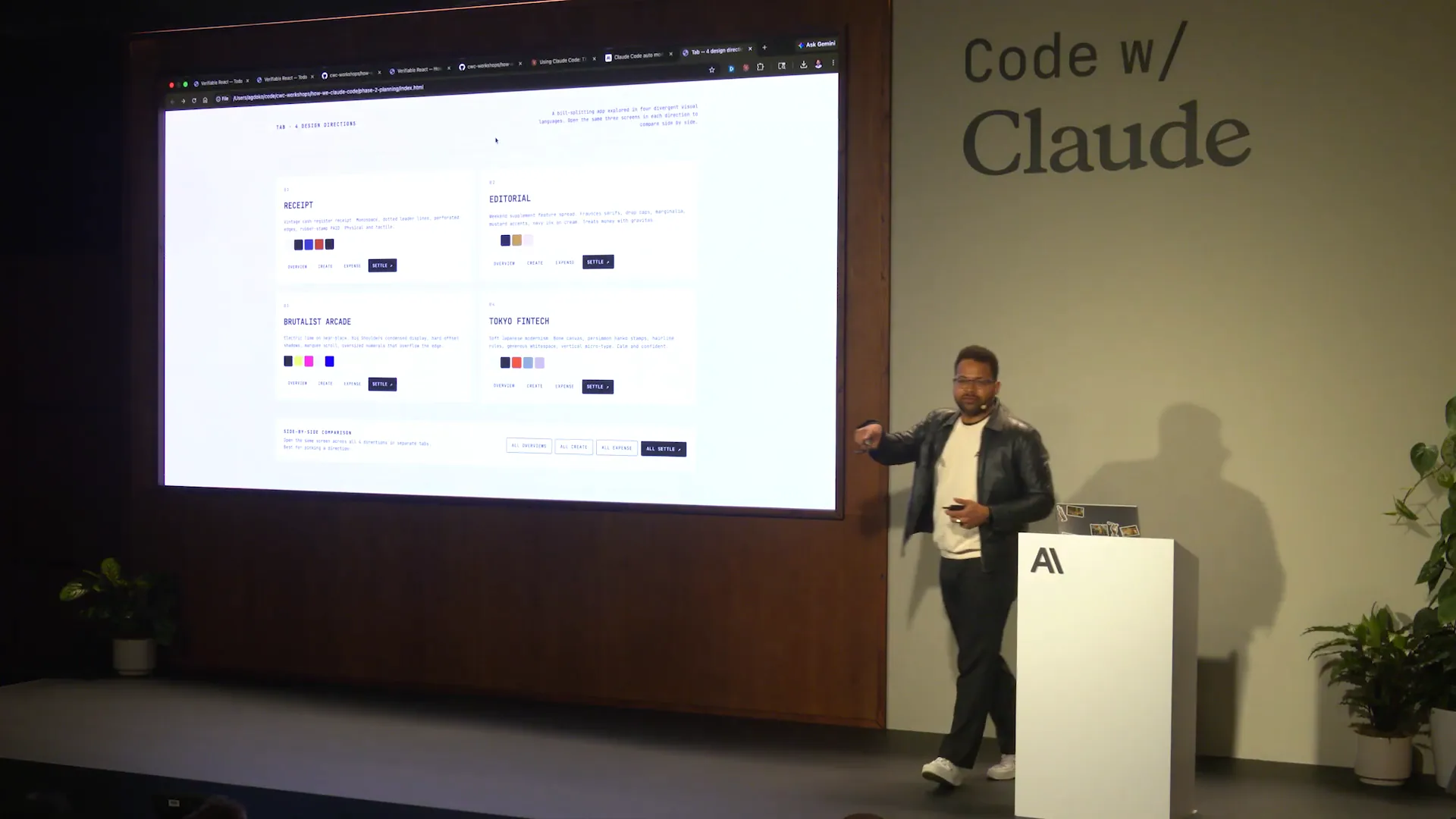
Task: Open Create link in Tokyo Fintech card
Action: [x=535, y=386]
